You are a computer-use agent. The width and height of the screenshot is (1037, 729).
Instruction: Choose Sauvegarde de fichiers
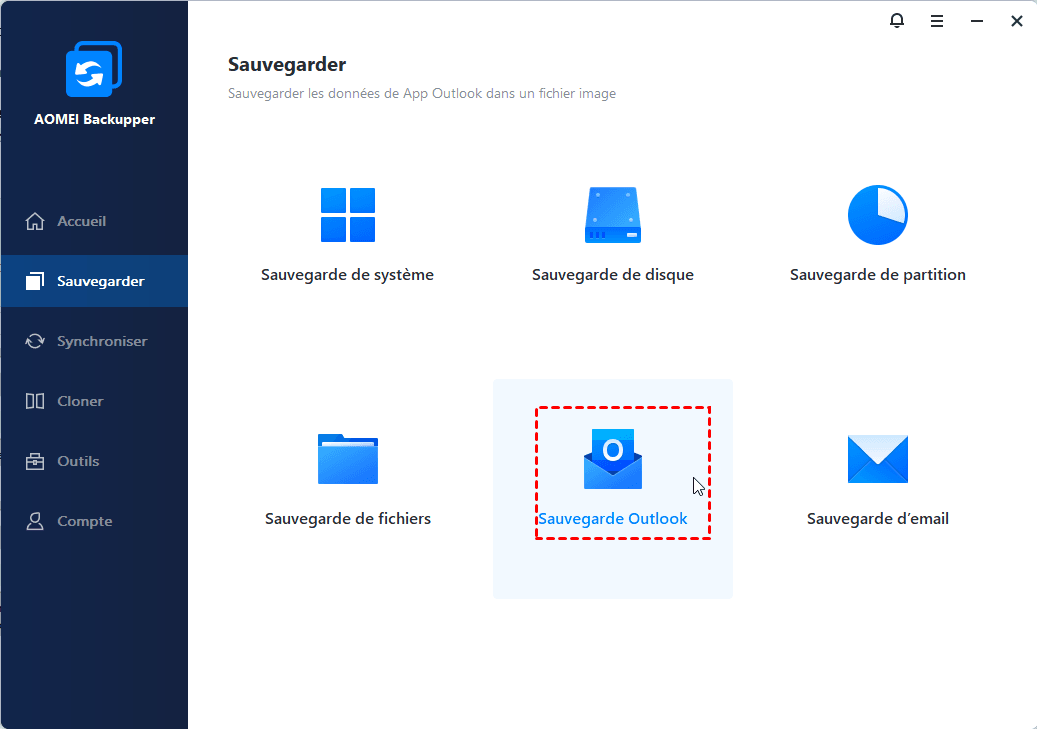click(x=348, y=519)
